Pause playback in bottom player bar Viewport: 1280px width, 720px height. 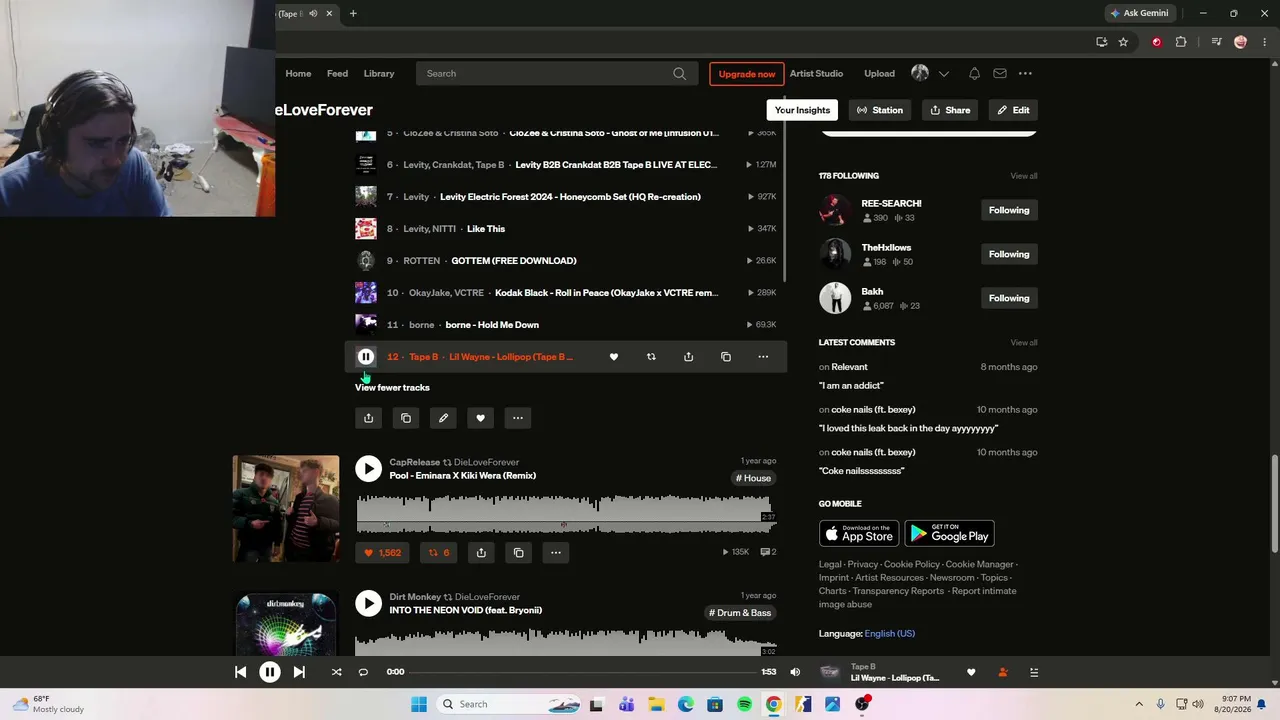pyautogui.click(x=270, y=672)
